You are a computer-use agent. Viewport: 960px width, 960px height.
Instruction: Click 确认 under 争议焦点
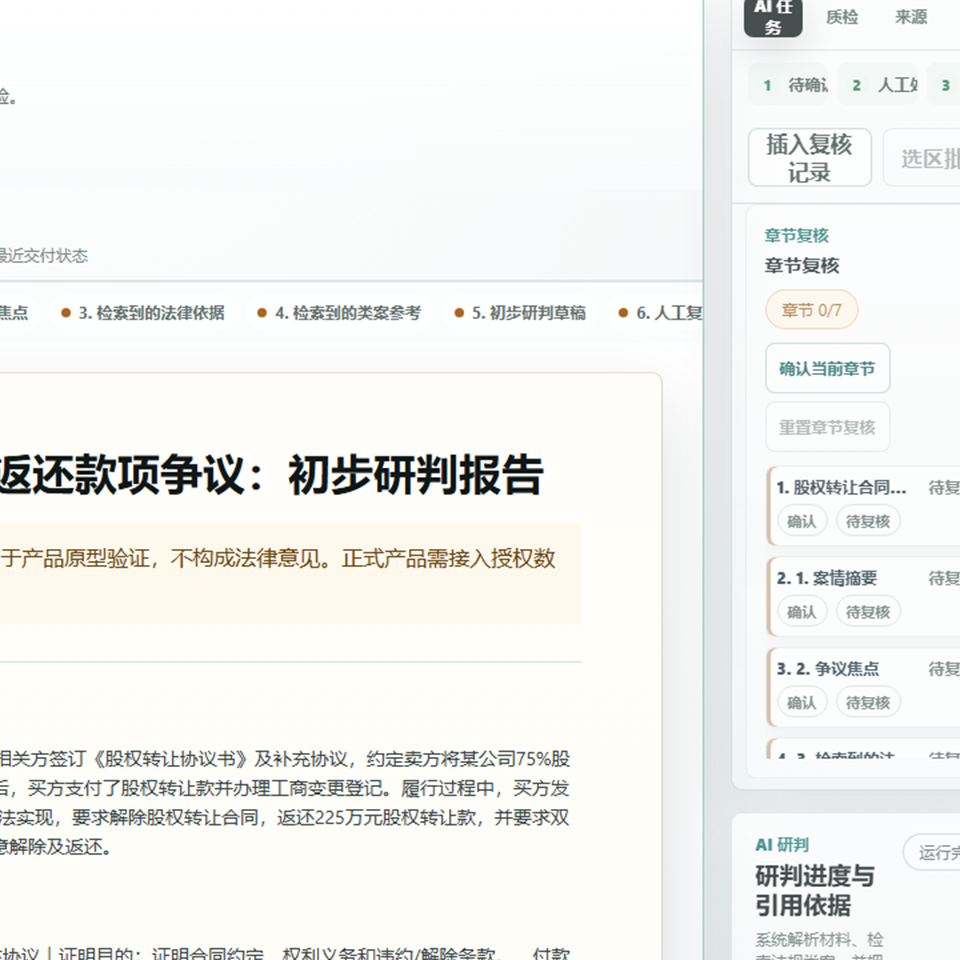[x=801, y=702]
